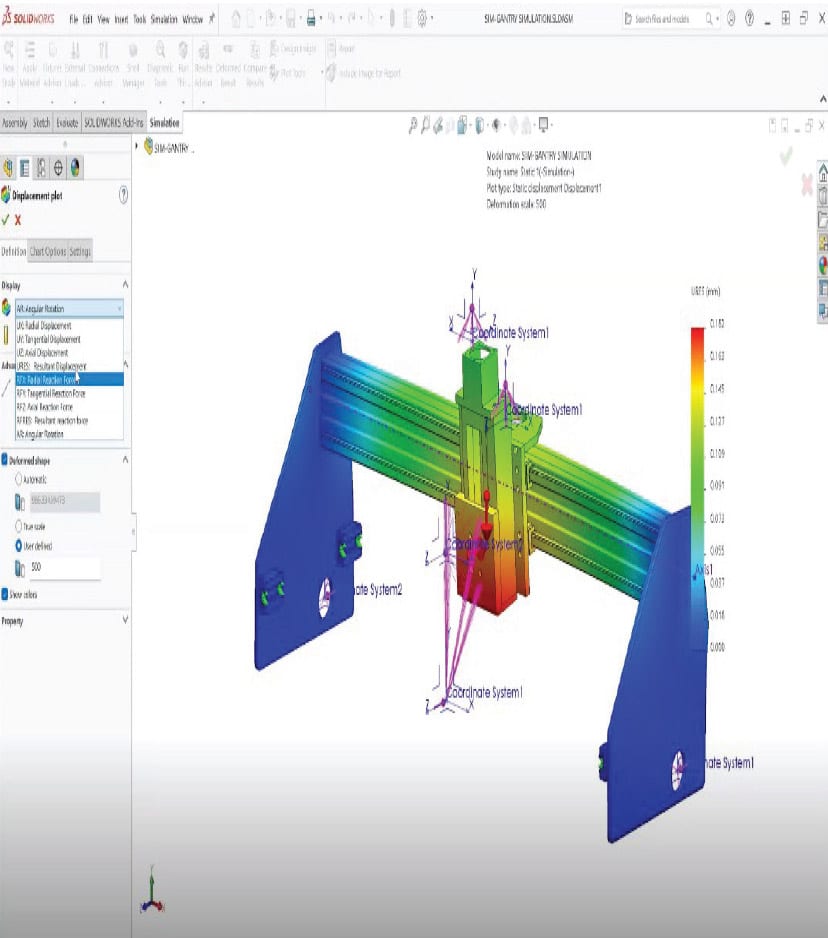This screenshot has width=828, height=938.
Task: Switch to the Evaluate command tab
Action: (67, 123)
